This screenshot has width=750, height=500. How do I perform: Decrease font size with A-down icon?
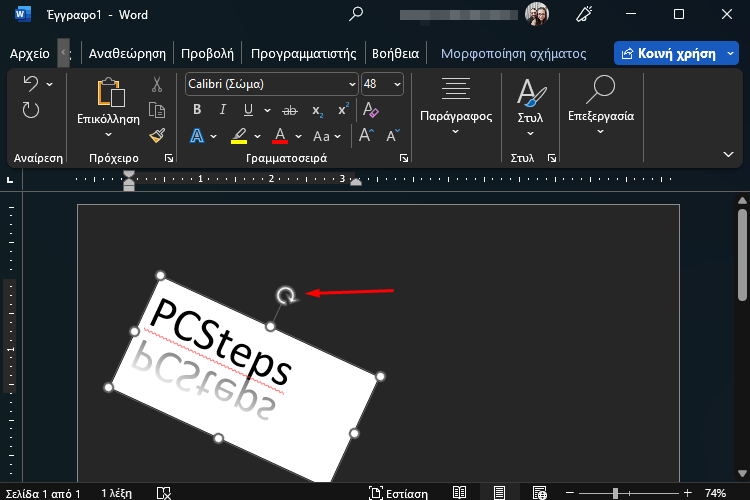(x=393, y=135)
